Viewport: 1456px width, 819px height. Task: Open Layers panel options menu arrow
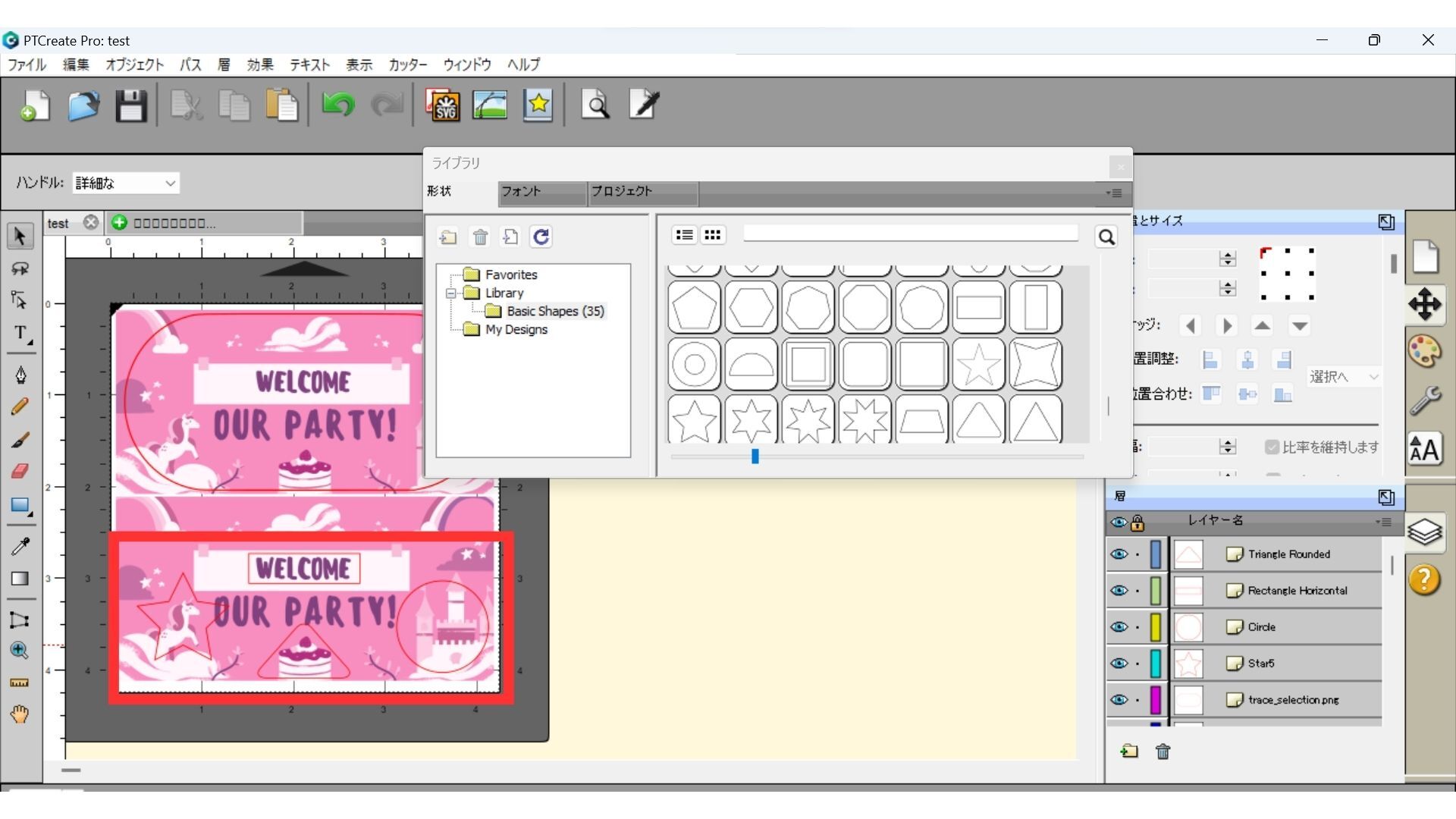pos(1384,522)
